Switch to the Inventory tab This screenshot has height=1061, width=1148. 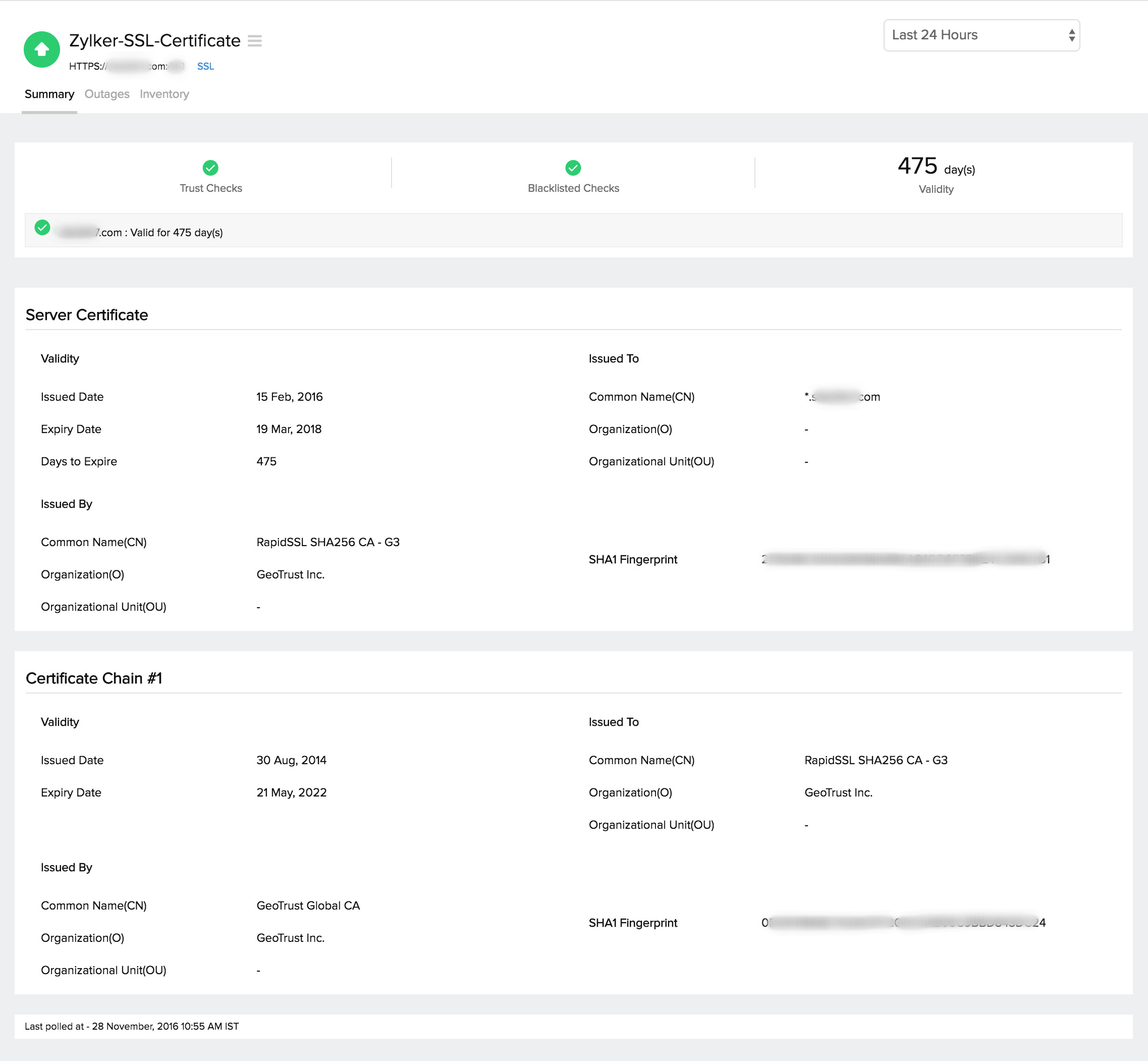pyautogui.click(x=164, y=93)
